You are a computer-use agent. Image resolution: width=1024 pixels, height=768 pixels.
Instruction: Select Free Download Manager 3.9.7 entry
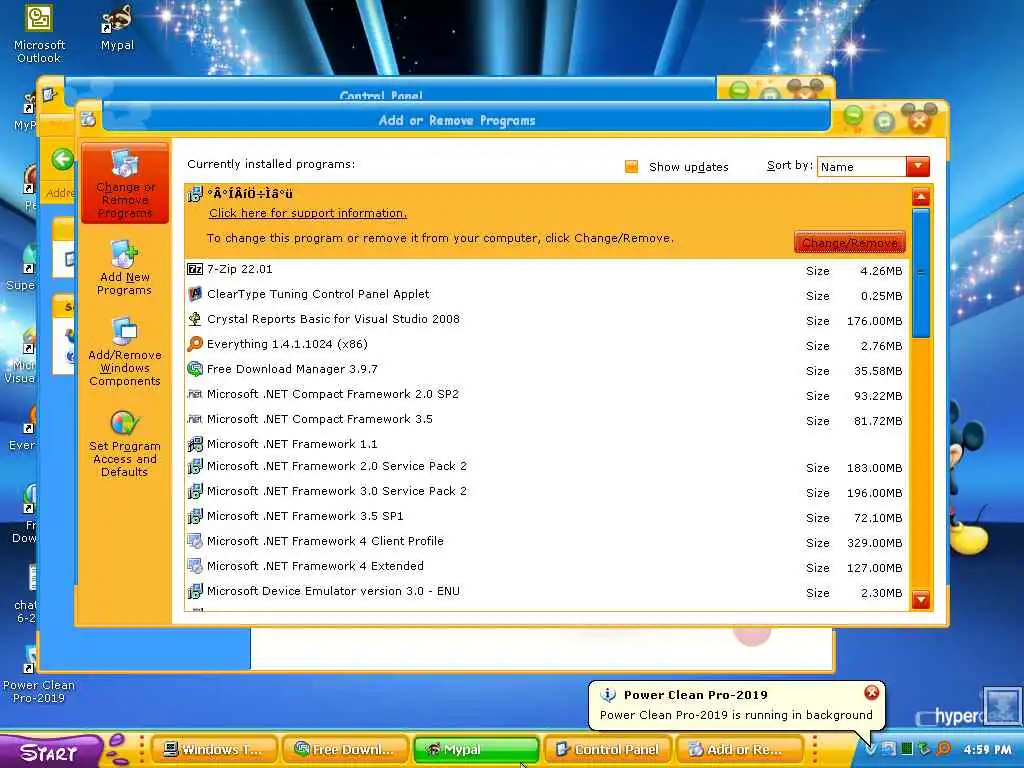pyautogui.click(x=547, y=370)
